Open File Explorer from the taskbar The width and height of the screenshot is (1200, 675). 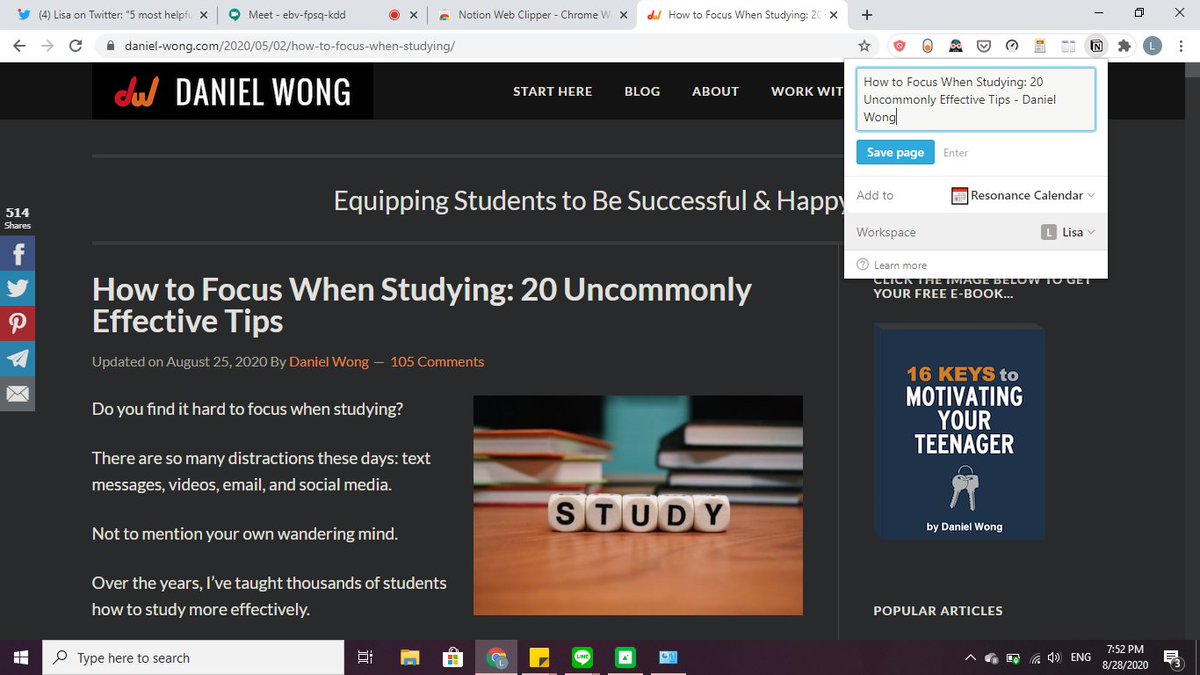pyautogui.click(x=410, y=658)
